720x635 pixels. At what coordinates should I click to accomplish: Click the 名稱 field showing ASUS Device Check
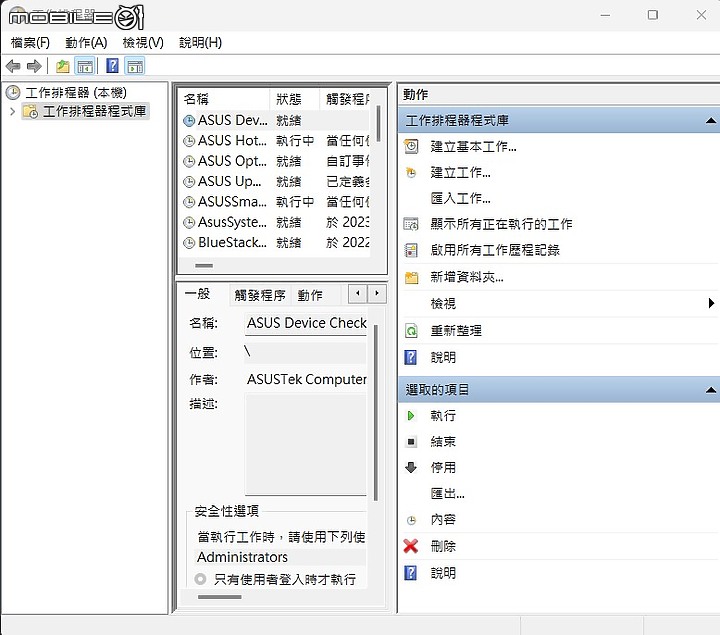[x=306, y=323]
